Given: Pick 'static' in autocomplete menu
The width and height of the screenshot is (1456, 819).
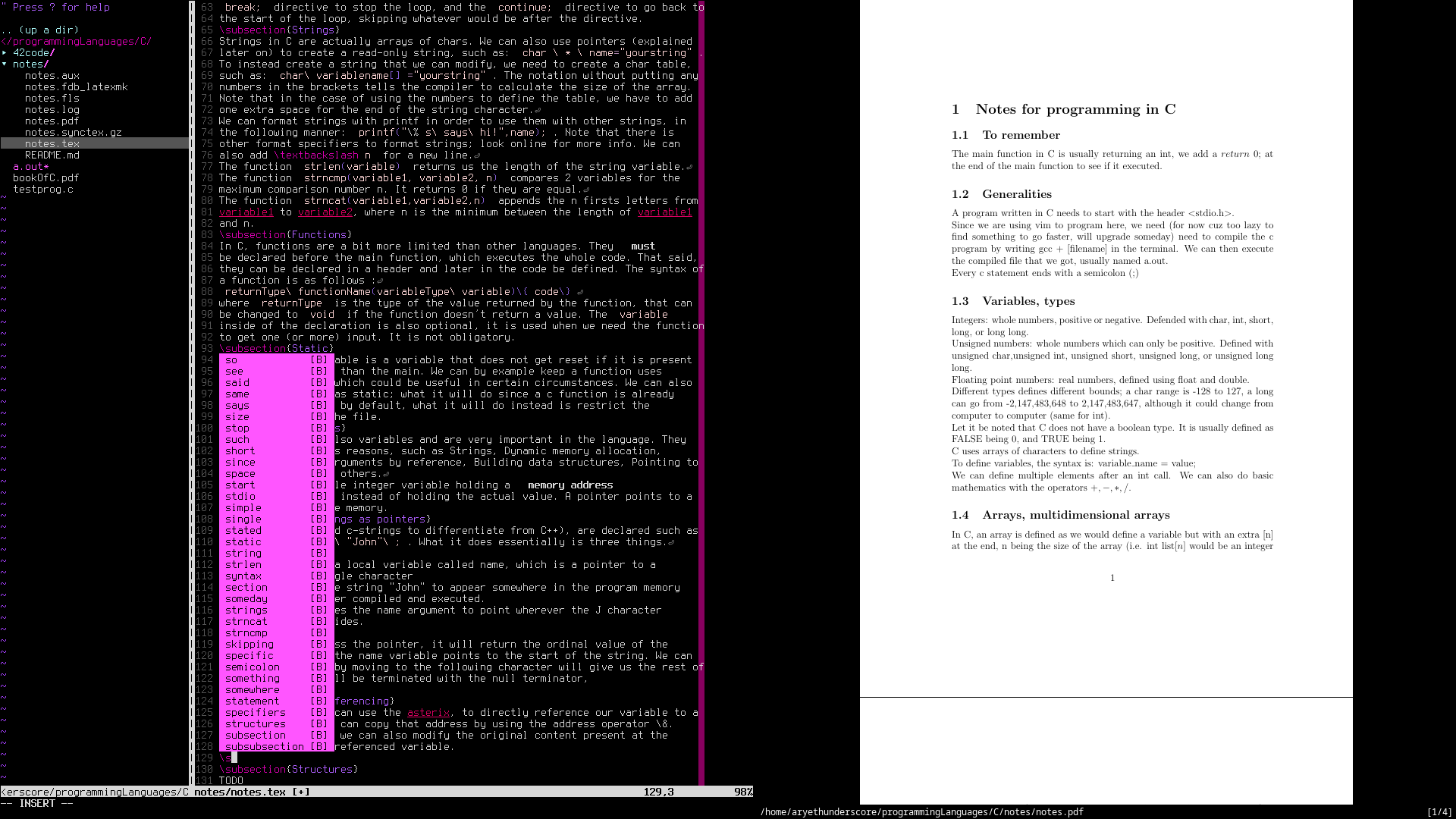Looking at the screenshot, I should click(x=243, y=542).
